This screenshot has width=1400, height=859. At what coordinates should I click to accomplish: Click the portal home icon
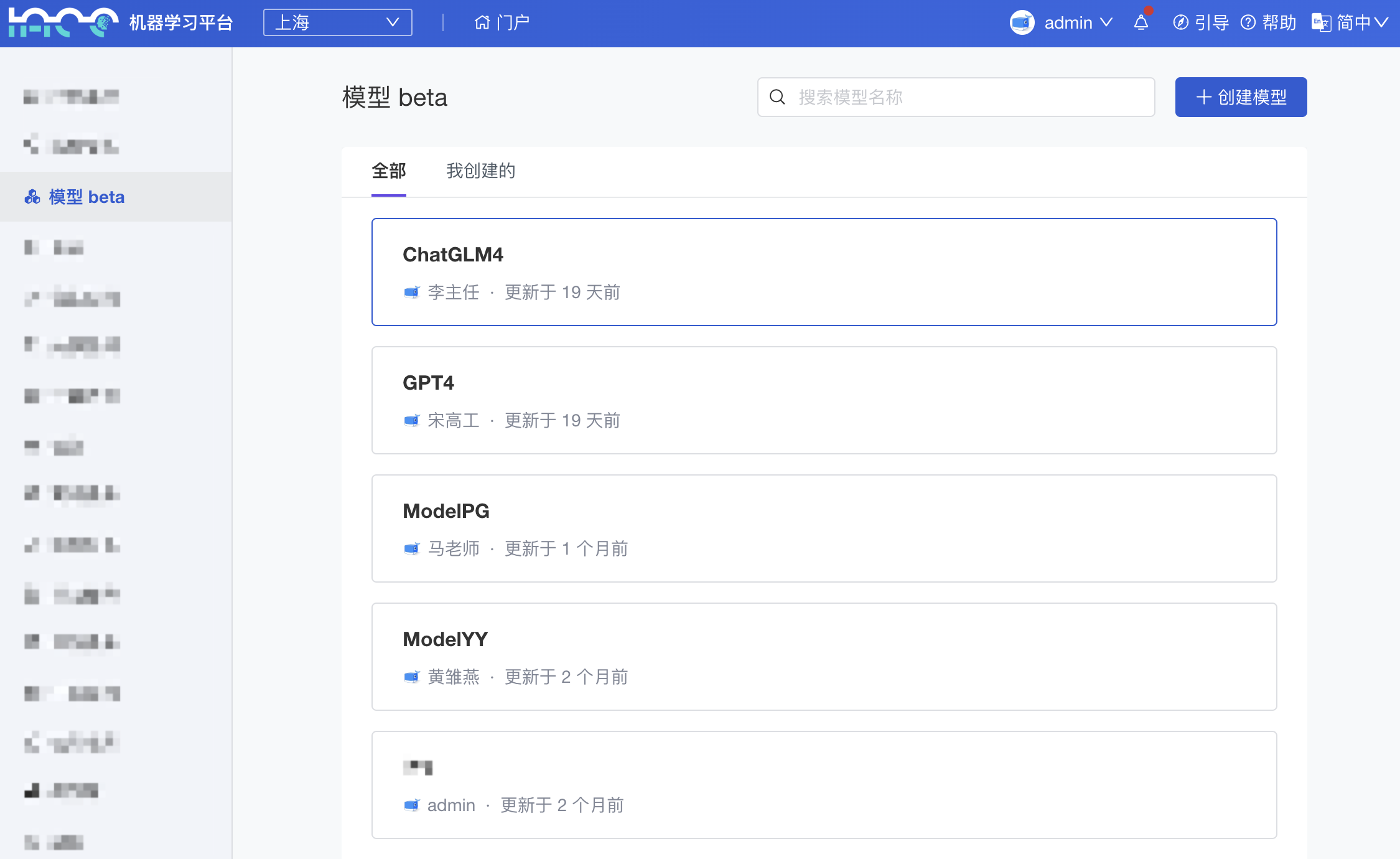[x=482, y=23]
